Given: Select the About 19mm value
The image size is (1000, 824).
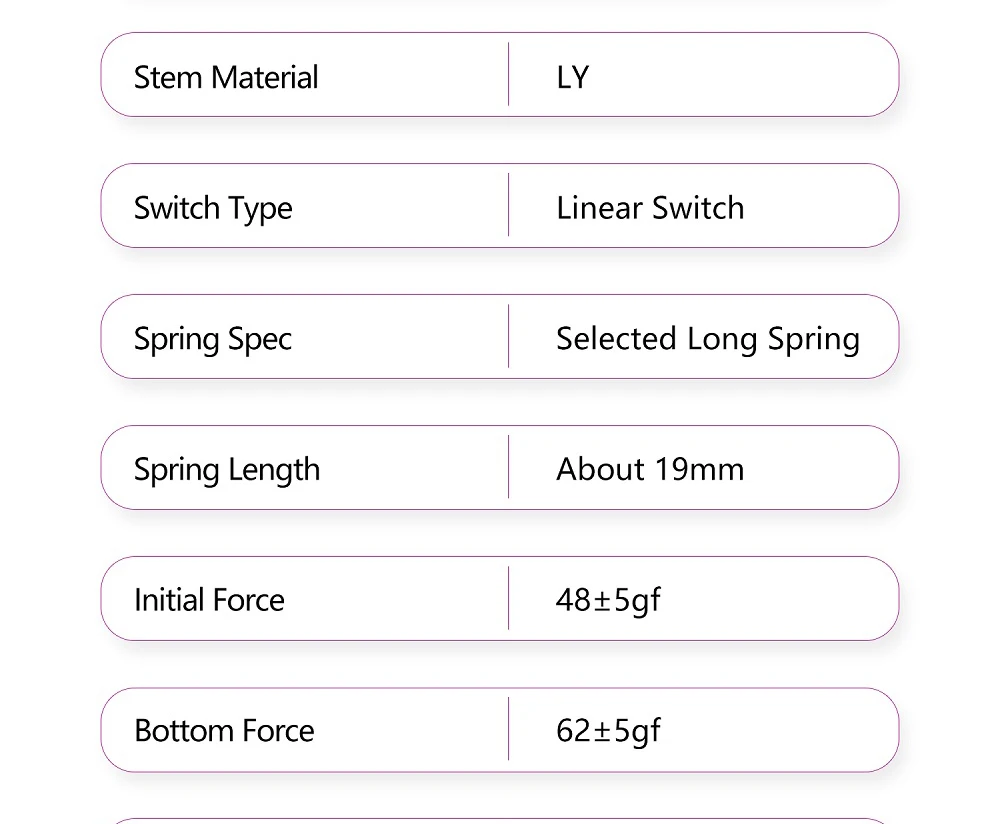Looking at the screenshot, I should [650, 470].
